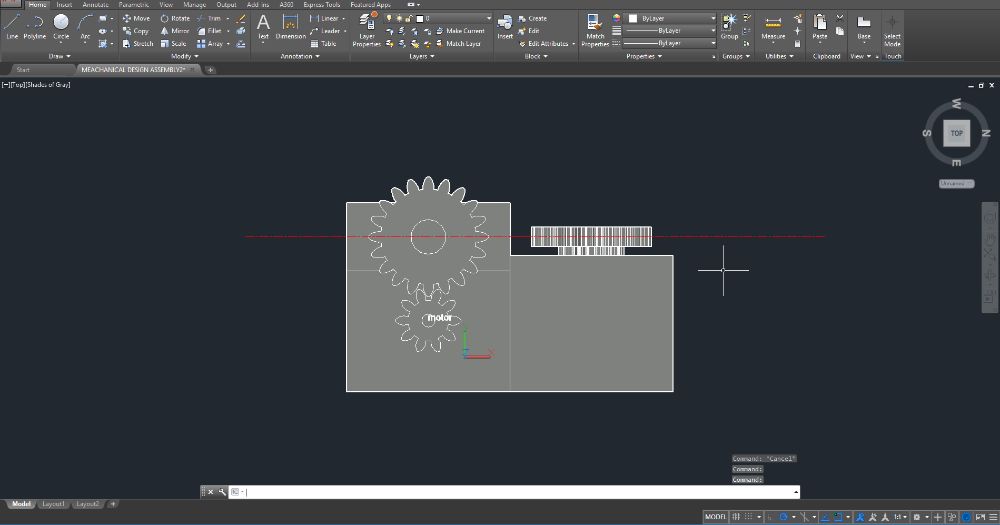The height and width of the screenshot is (525, 1000).
Task: Select the Circle drawing tool
Action: [61, 27]
